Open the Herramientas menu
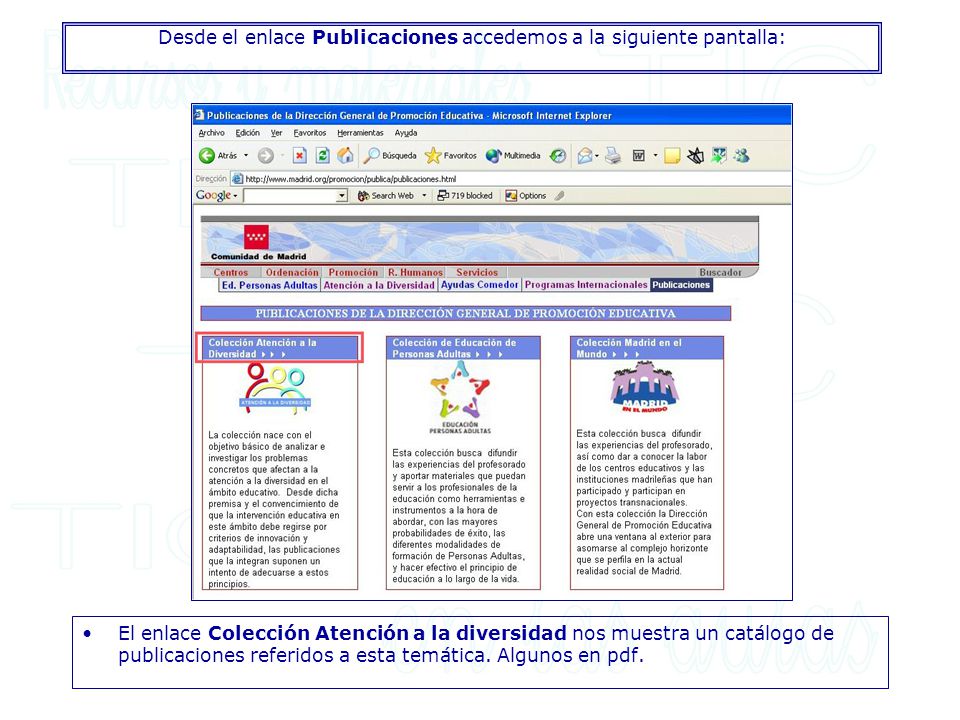This screenshot has width=960, height=720. point(360,133)
